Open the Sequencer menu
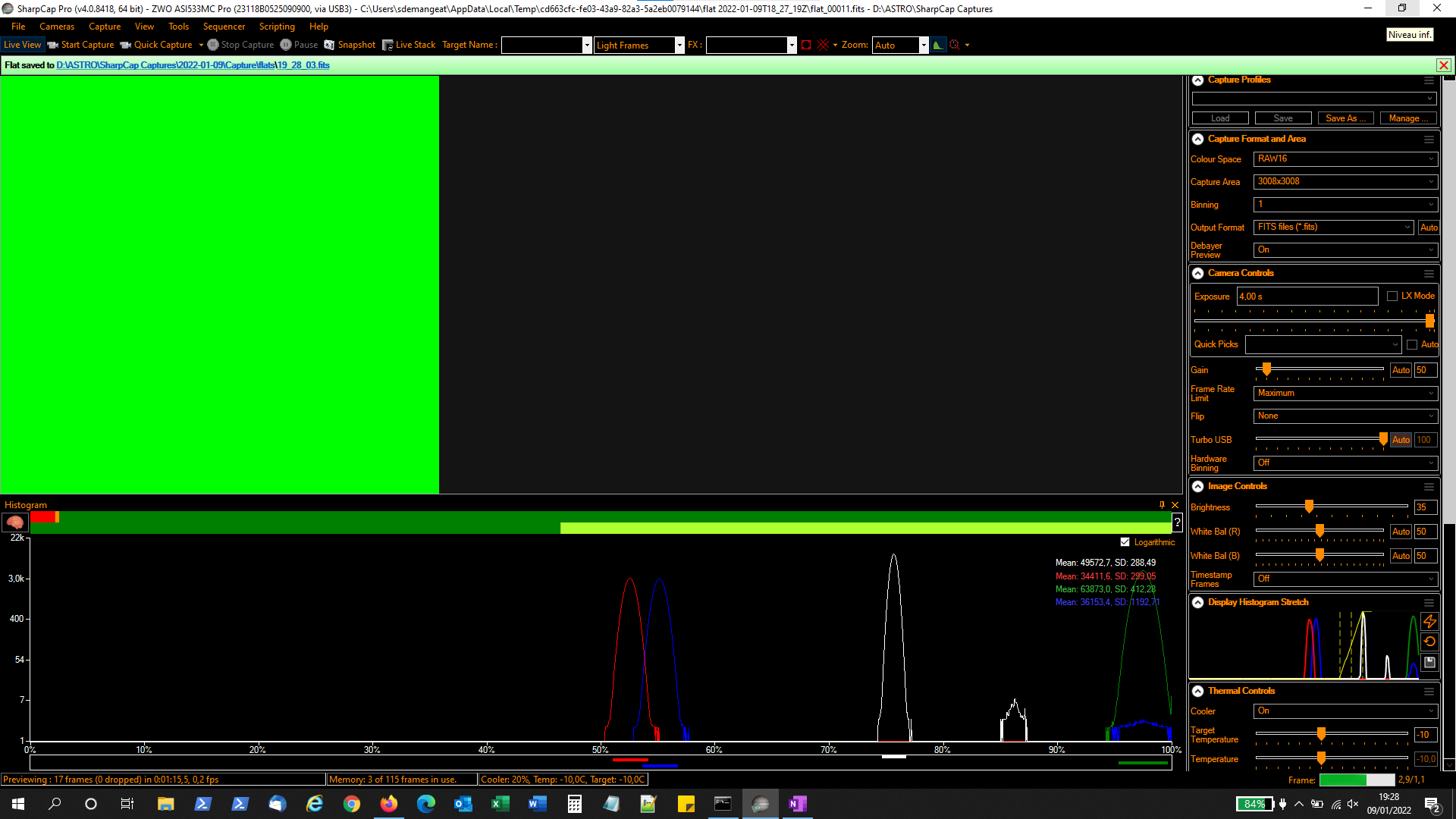1456x819 pixels. click(224, 27)
